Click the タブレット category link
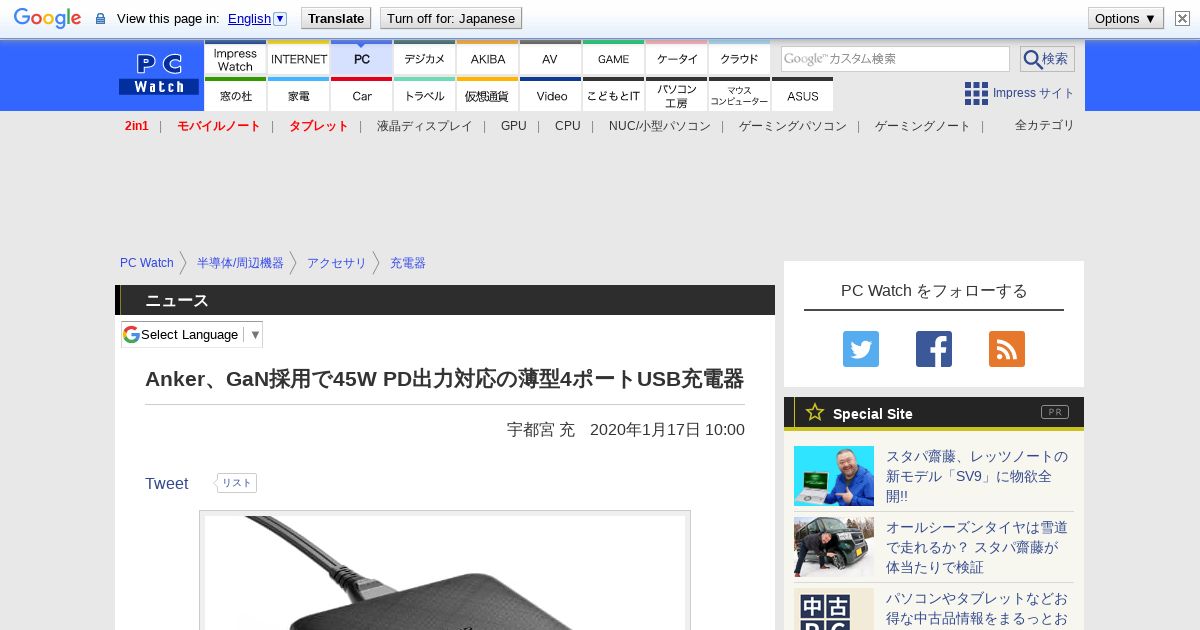The width and height of the screenshot is (1200, 630). click(x=318, y=126)
